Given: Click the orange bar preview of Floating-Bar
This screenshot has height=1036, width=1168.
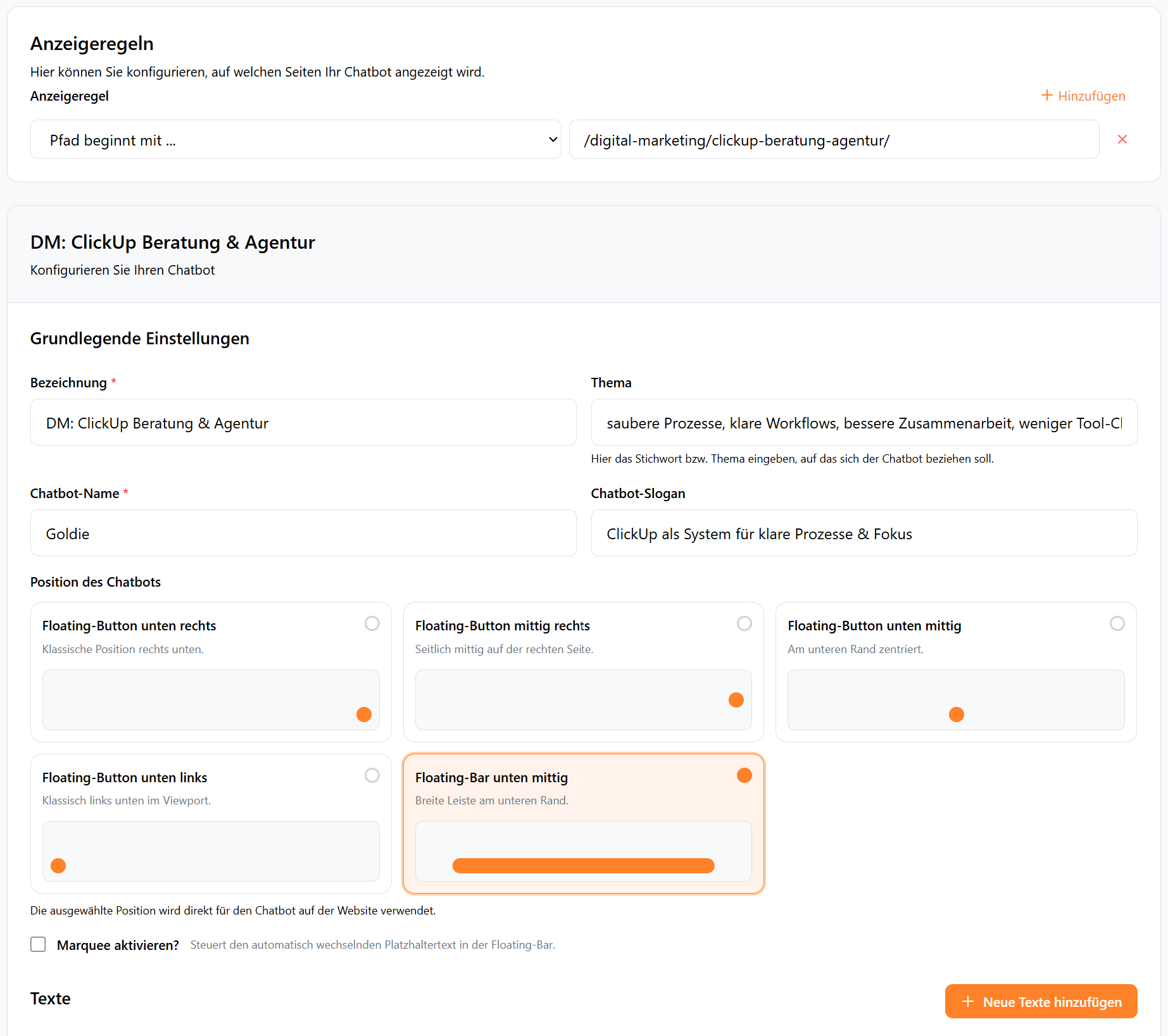Looking at the screenshot, I should [x=583, y=865].
